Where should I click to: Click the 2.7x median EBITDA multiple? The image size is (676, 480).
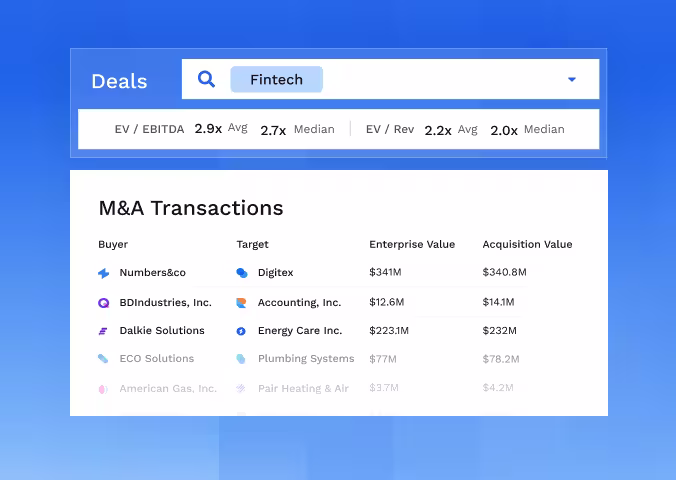[273, 130]
